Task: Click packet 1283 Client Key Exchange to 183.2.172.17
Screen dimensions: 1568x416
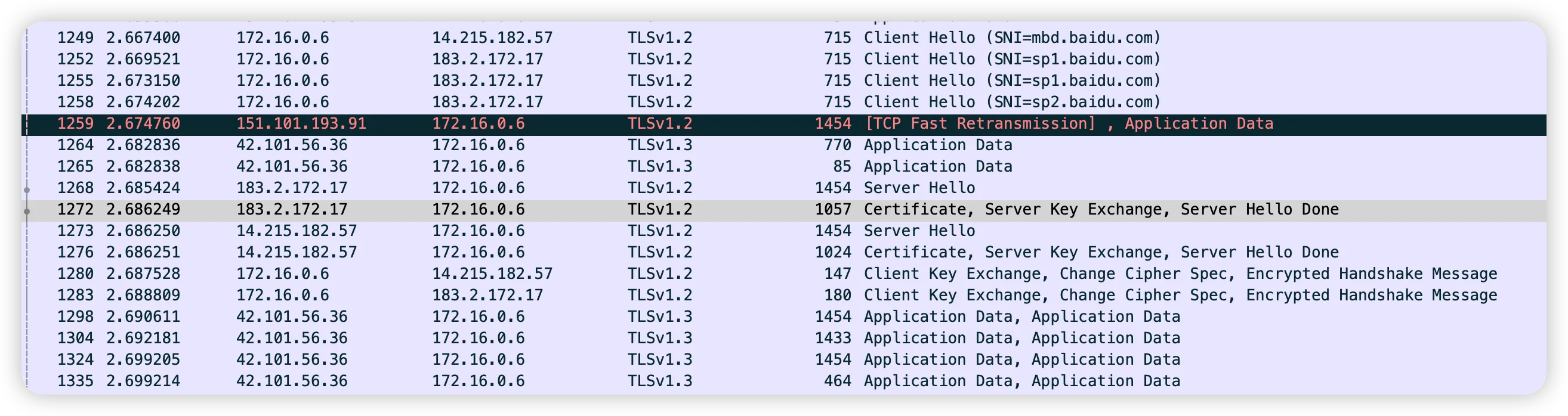Action: click(1180, 295)
